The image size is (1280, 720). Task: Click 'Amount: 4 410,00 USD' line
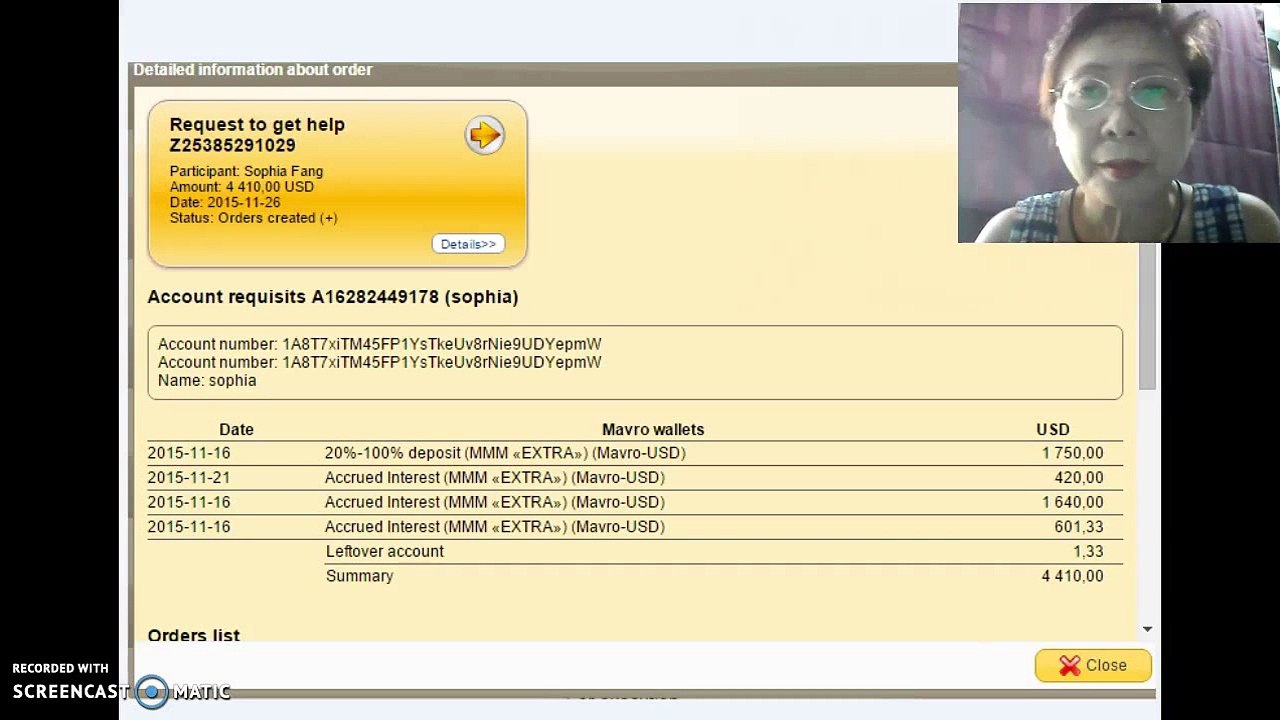(x=241, y=187)
